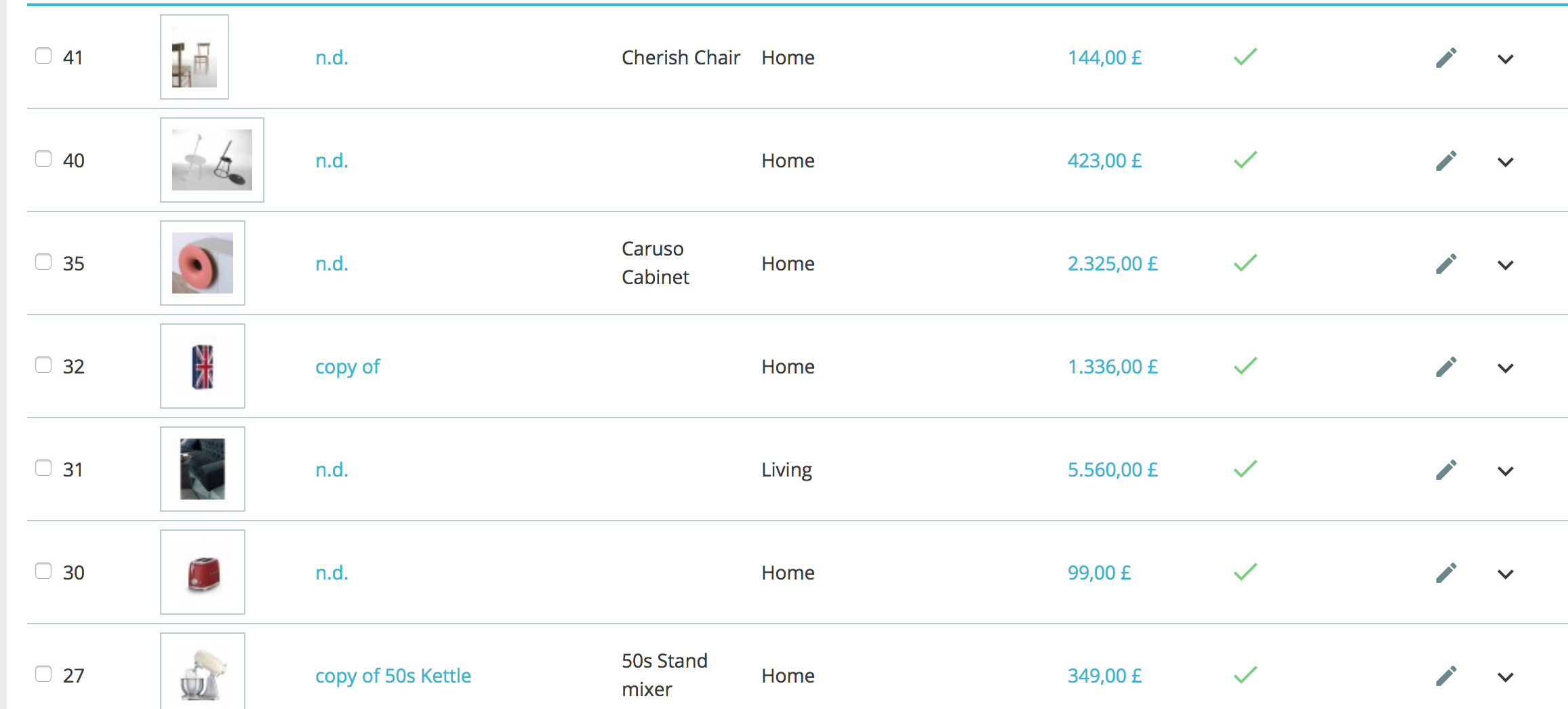Viewport: 1568px width, 709px height.
Task: Edit the Caruso Cabinet product via pencil
Action: (x=1446, y=264)
